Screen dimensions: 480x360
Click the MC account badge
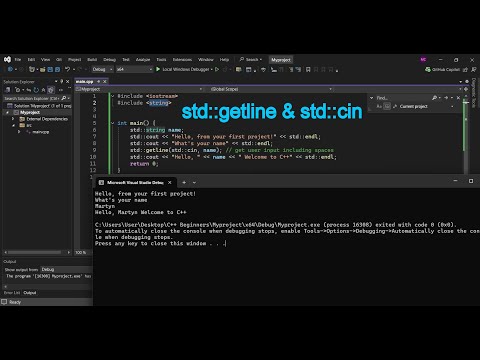click(423, 59)
